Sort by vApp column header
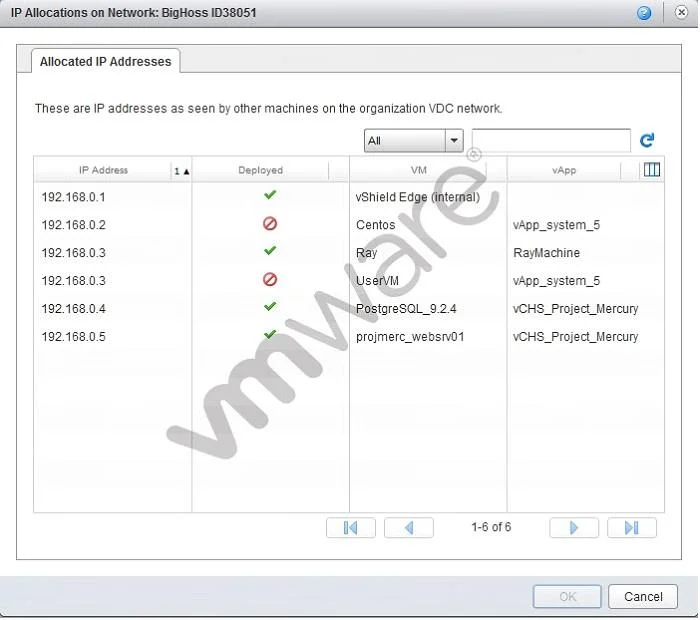The image size is (700, 620). [564, 170]
